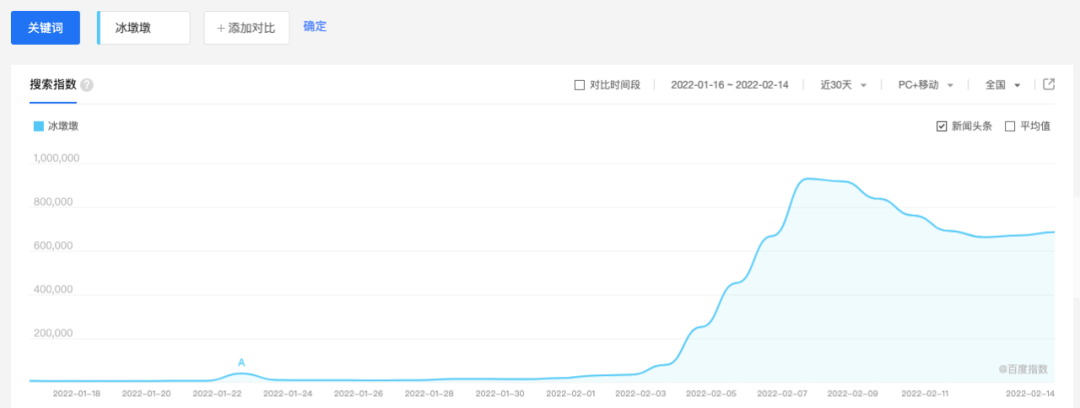The image size is (1080, 408).
Task: Expand the PC+移动 device dropdown
Action: click(x=925, y=85)
